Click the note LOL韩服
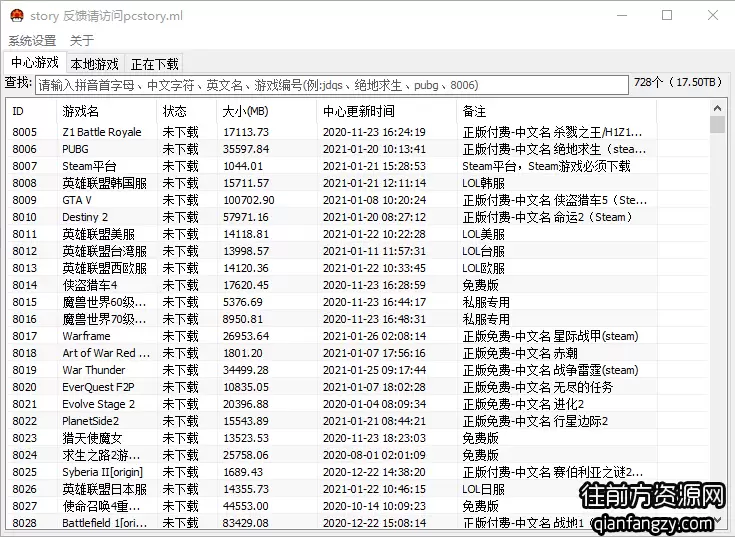This screenshot has width=735, height=537. click(483, 183)
